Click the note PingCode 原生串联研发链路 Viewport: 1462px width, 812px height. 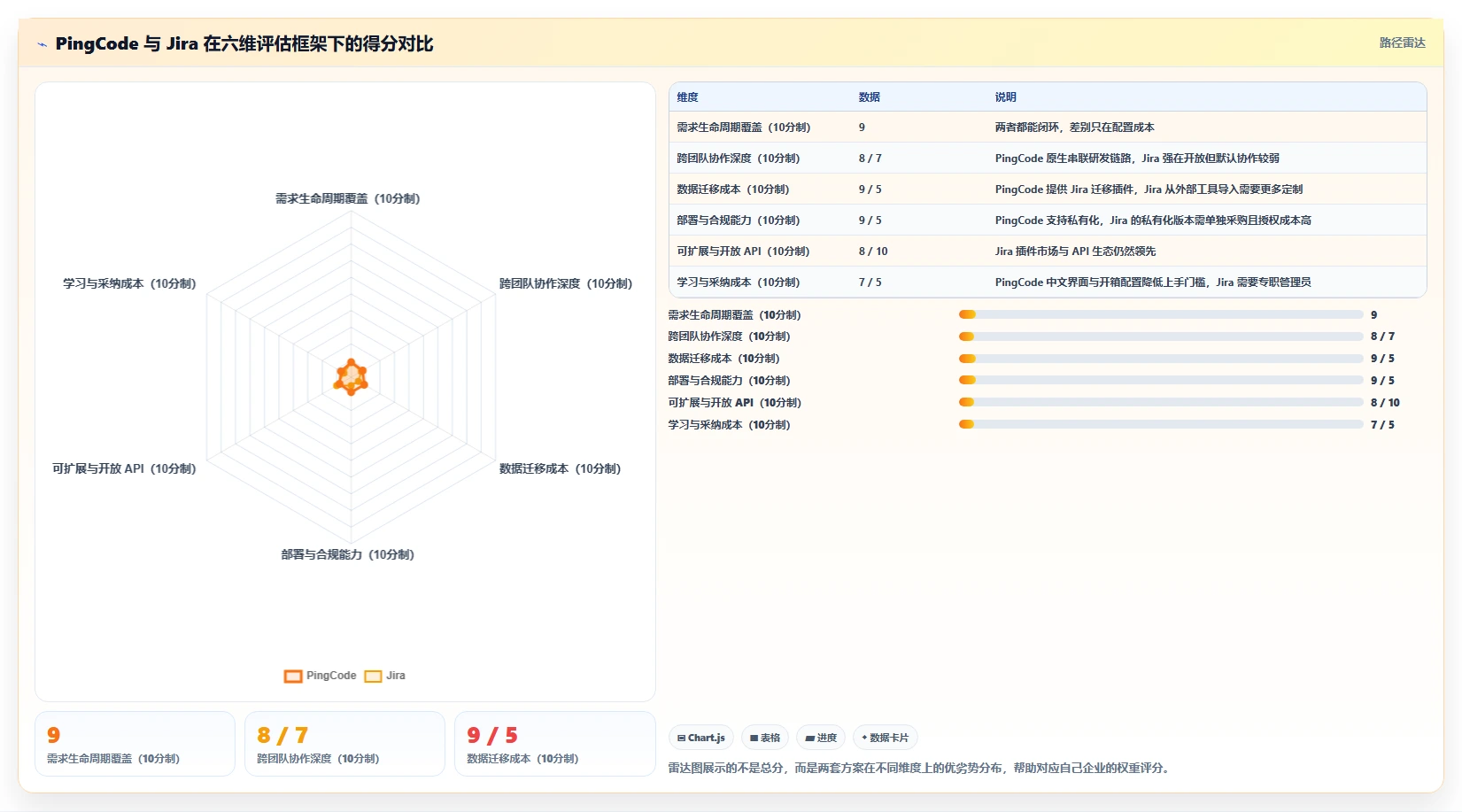[1137, 159]
